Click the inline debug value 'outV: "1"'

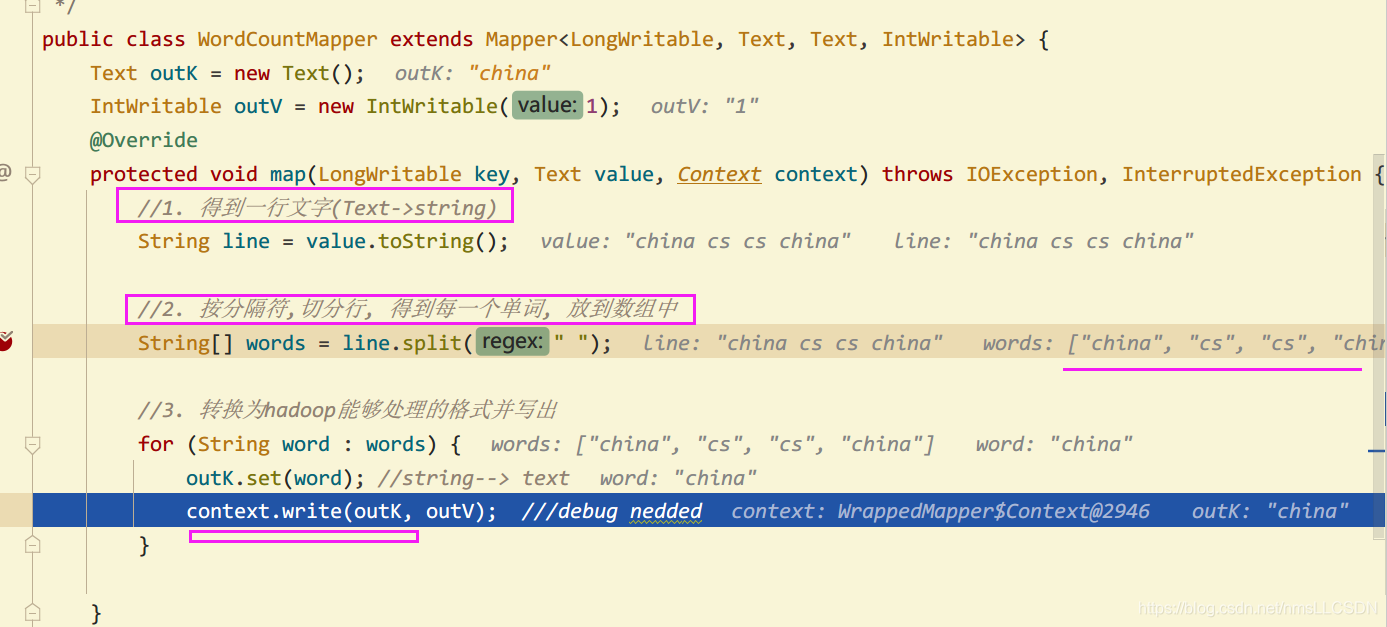(705, 106)
